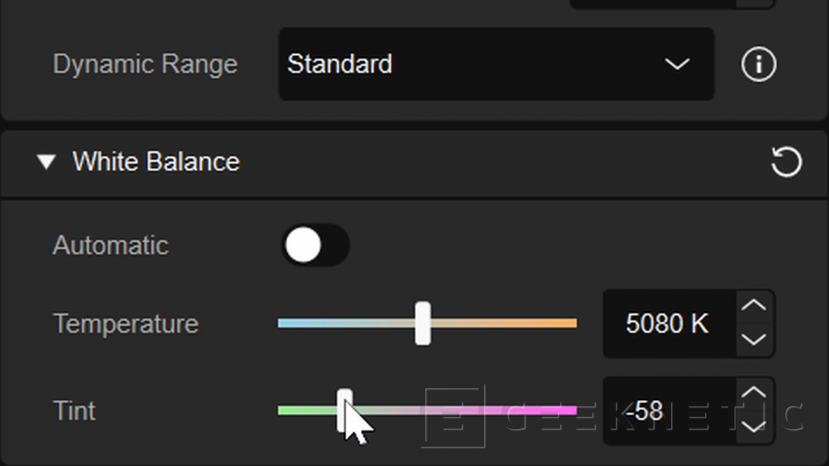The width and height of the screenshot is (829, 466).
Task: Open the Dynamic Range dropdown
Action: (x=495, y=65)
